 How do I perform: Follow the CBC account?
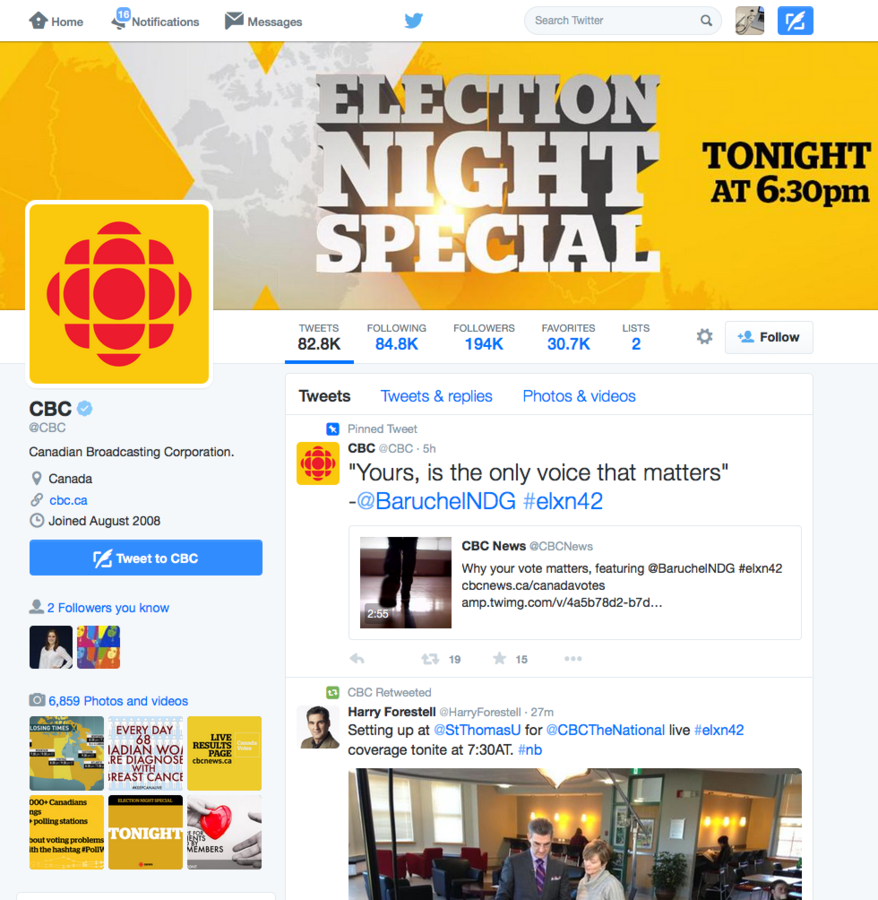tap(768, 337)
